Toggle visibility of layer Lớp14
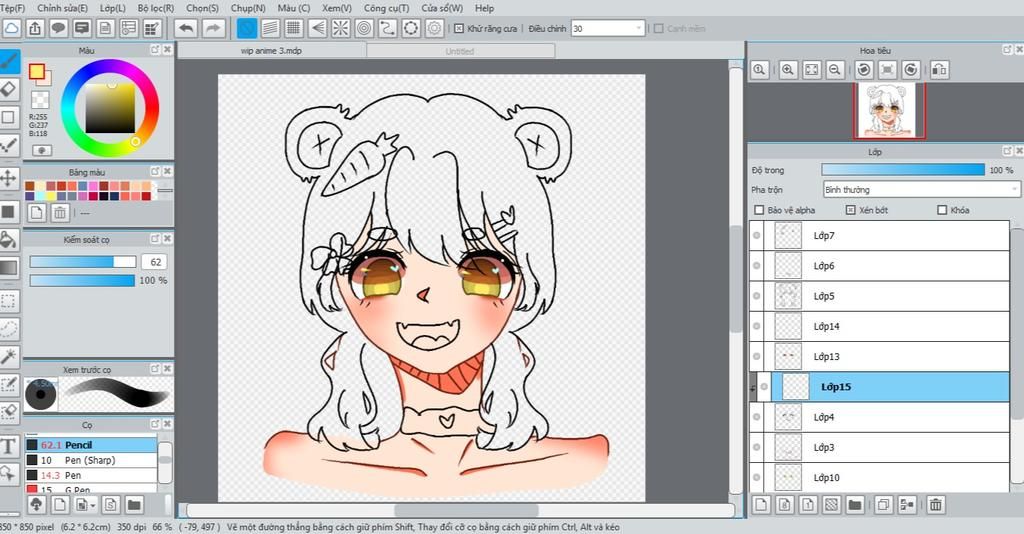Viewport: 1024px width, 534px height. coord(757,326)
